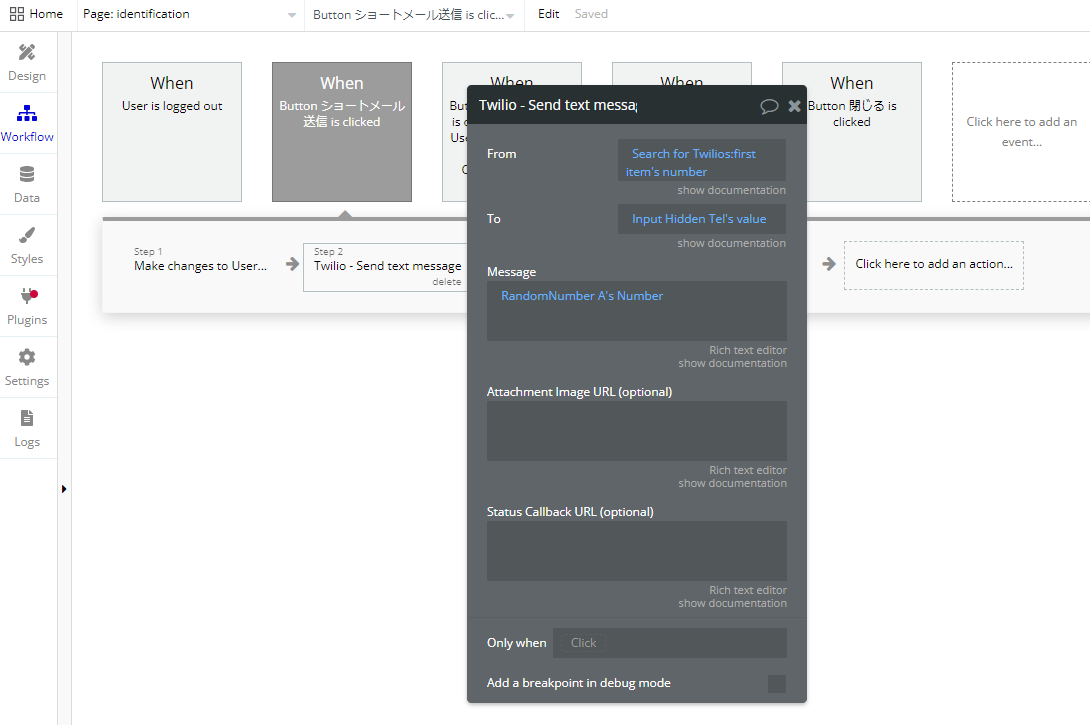Delete Step 2 action
The image size is (1090, 725).
446,282
